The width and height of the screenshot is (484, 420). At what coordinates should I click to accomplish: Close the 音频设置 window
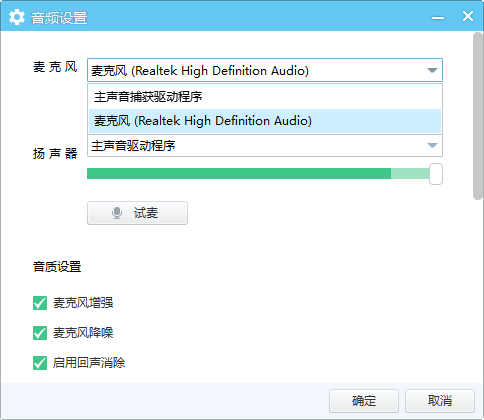(468, 16)
